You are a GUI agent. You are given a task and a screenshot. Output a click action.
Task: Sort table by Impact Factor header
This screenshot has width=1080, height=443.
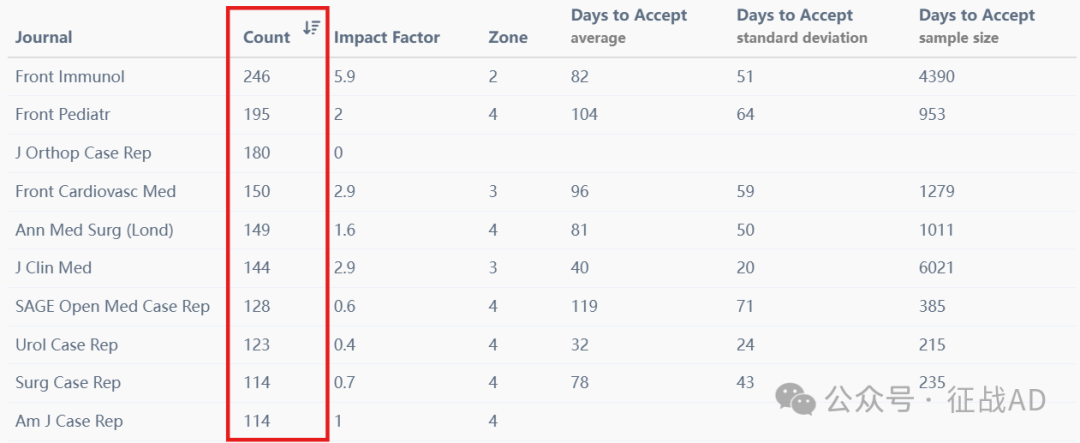[x=387, y=37]
